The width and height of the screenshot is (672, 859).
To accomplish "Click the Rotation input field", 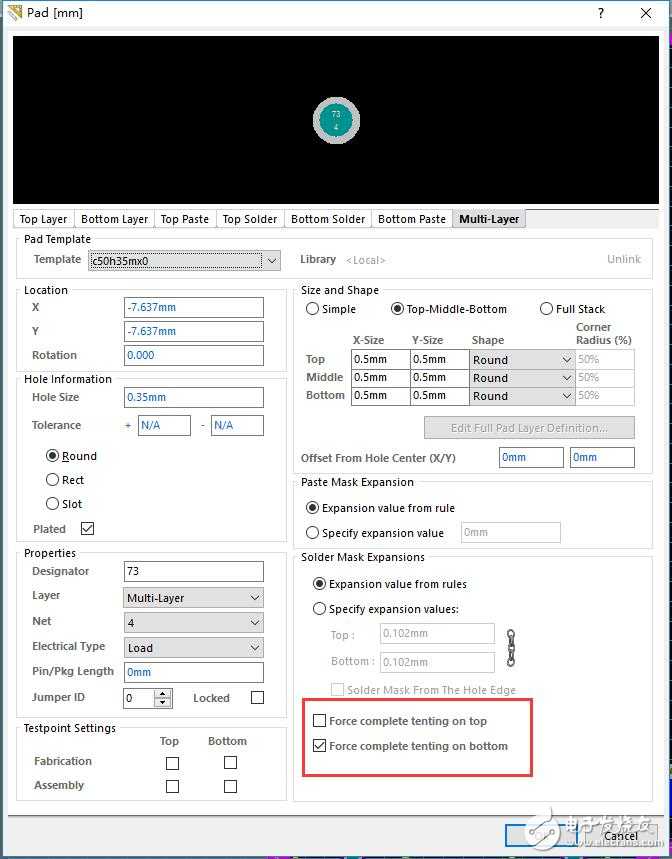I will click(x=193, y=355).
